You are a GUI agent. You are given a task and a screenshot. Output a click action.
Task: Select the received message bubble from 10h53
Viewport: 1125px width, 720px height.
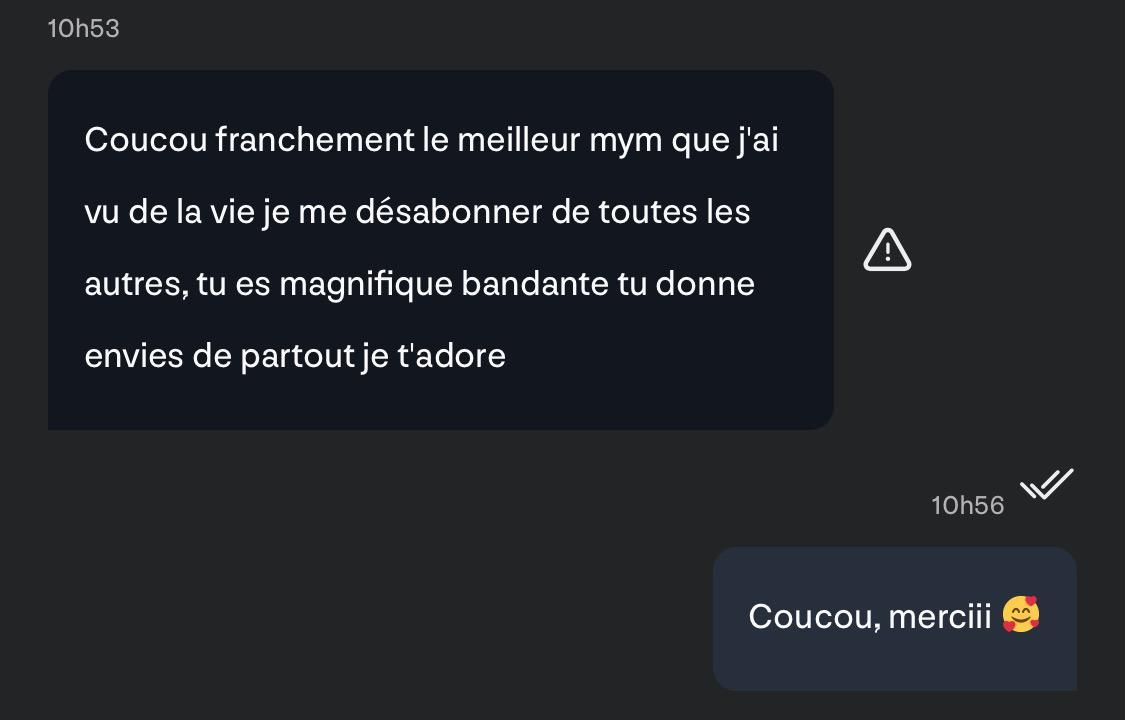point(441,250)
